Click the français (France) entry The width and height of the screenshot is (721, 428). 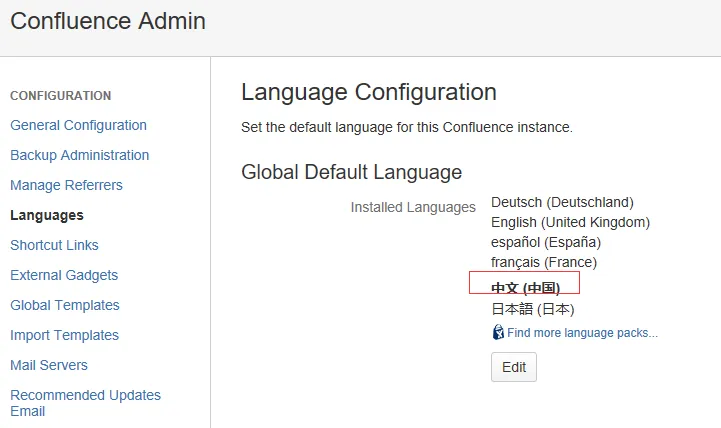tap(544, 262)
